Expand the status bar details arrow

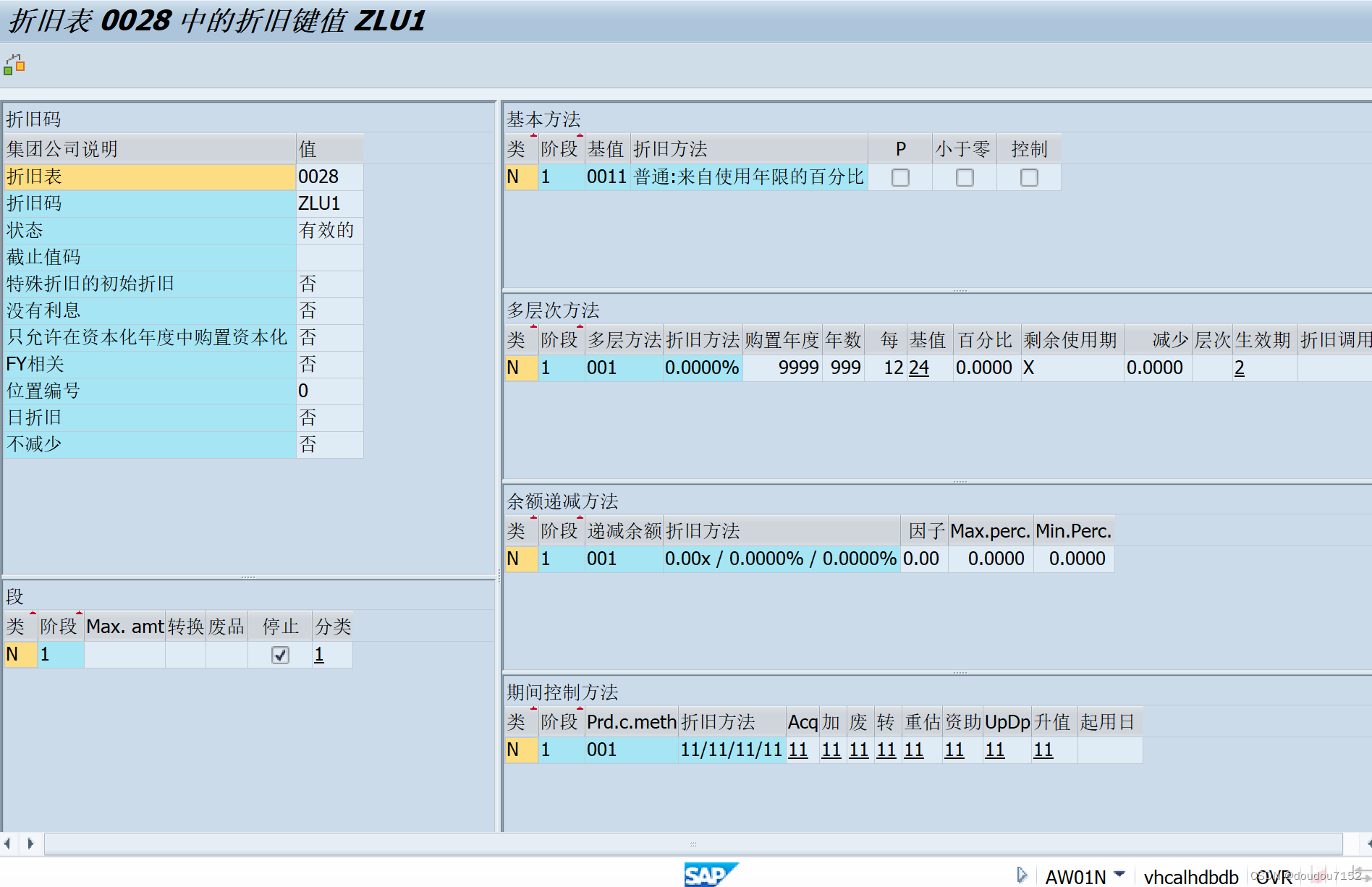1023,873
